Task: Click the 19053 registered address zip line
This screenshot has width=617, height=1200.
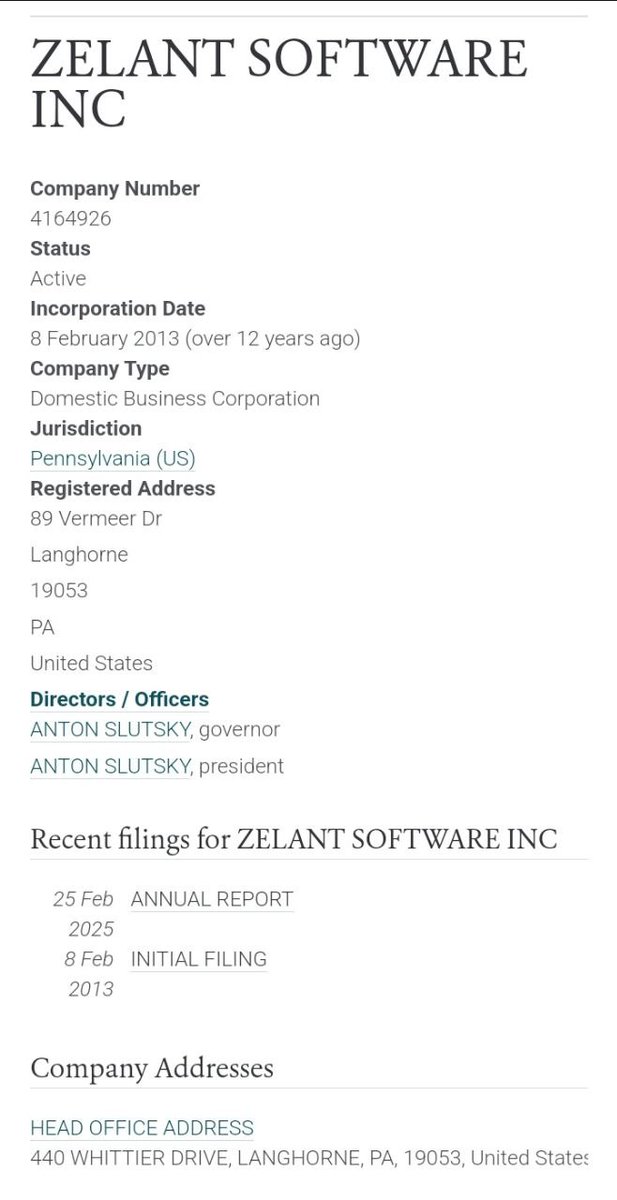Action: 59,590
